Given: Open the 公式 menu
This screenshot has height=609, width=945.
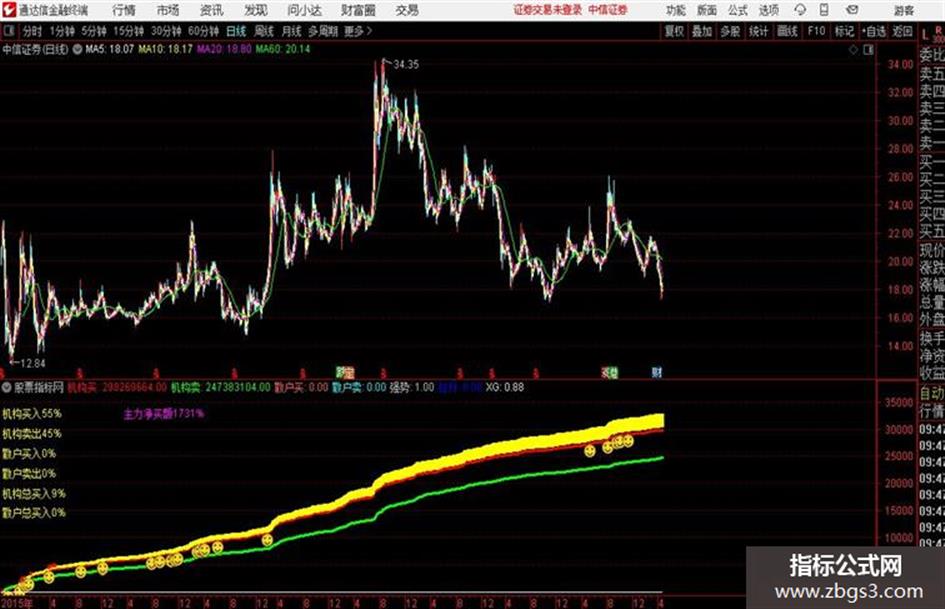Looking at the screenshot, I should pyautogui.click(x=737, y=10).
